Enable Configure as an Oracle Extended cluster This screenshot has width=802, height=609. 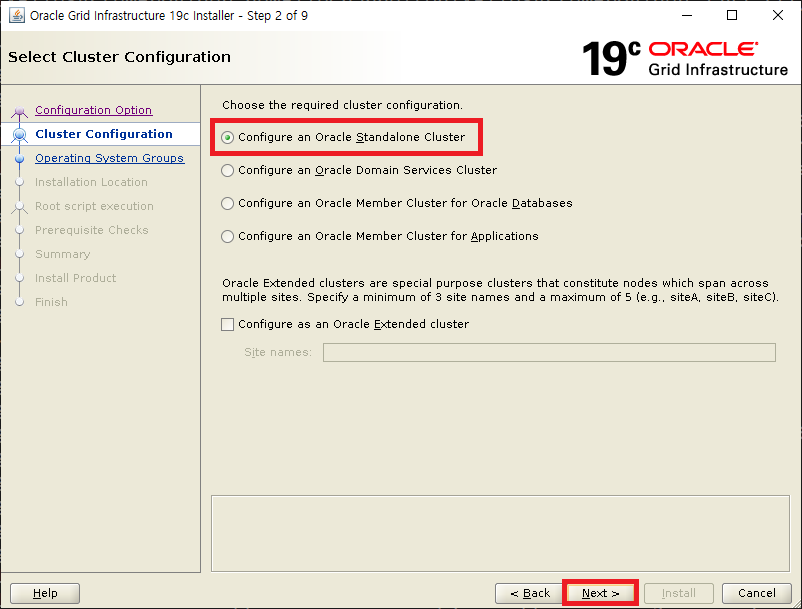point(345,324)
